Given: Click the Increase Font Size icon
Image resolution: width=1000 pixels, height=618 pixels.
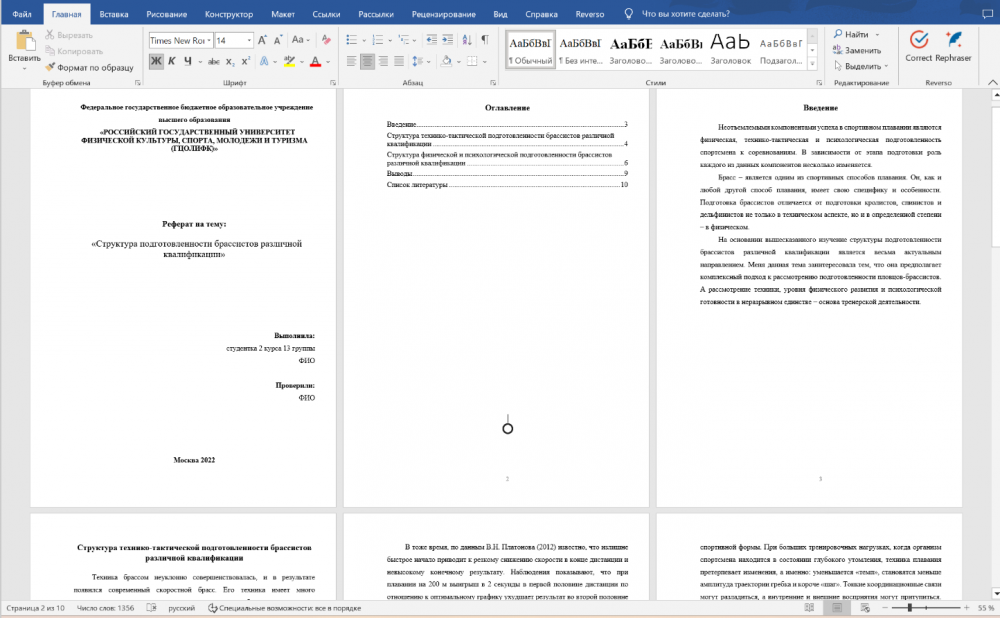Looking at the screenshot, I should click(x=262, y=40).
